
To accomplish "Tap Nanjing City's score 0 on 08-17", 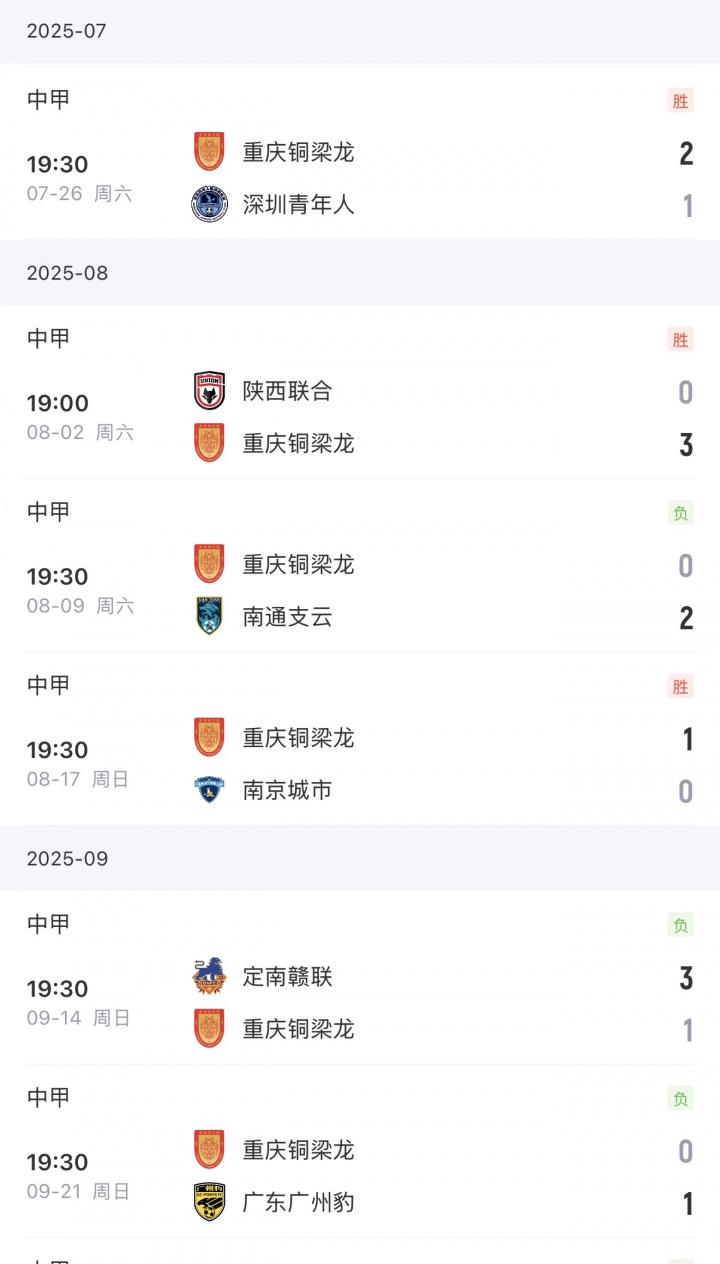I will click(x=686, y=791).
